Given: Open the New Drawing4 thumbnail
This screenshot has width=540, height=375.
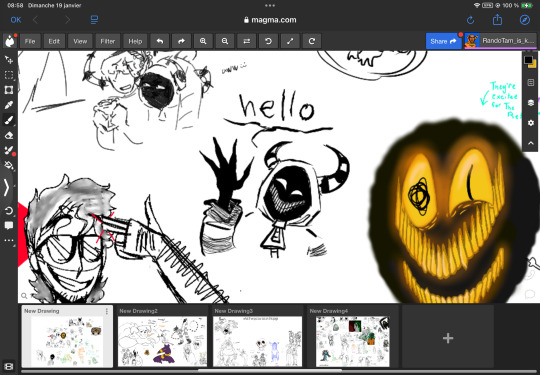Looking at the screenshot, I should pyautogui.click(x=352, y=336).
